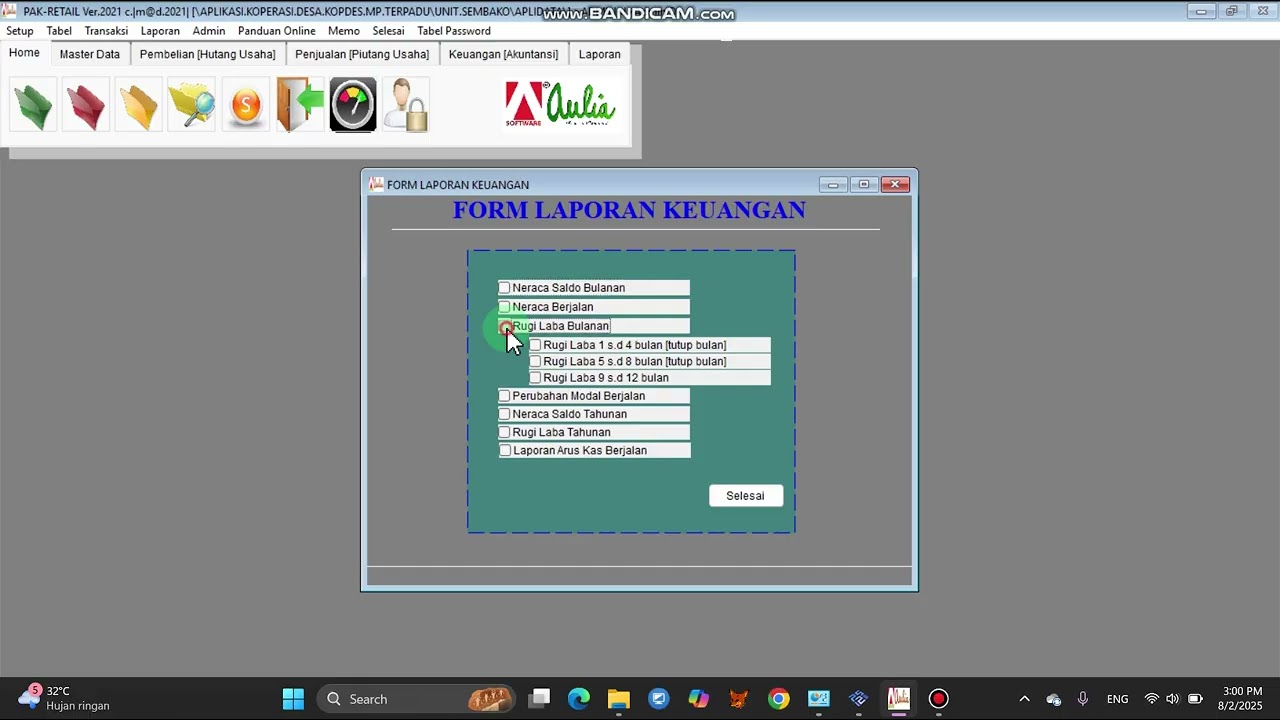This screenshot has height=720, width=1280.
Task: Open the Transaksi menu
Action: click(x=106, y=31)
